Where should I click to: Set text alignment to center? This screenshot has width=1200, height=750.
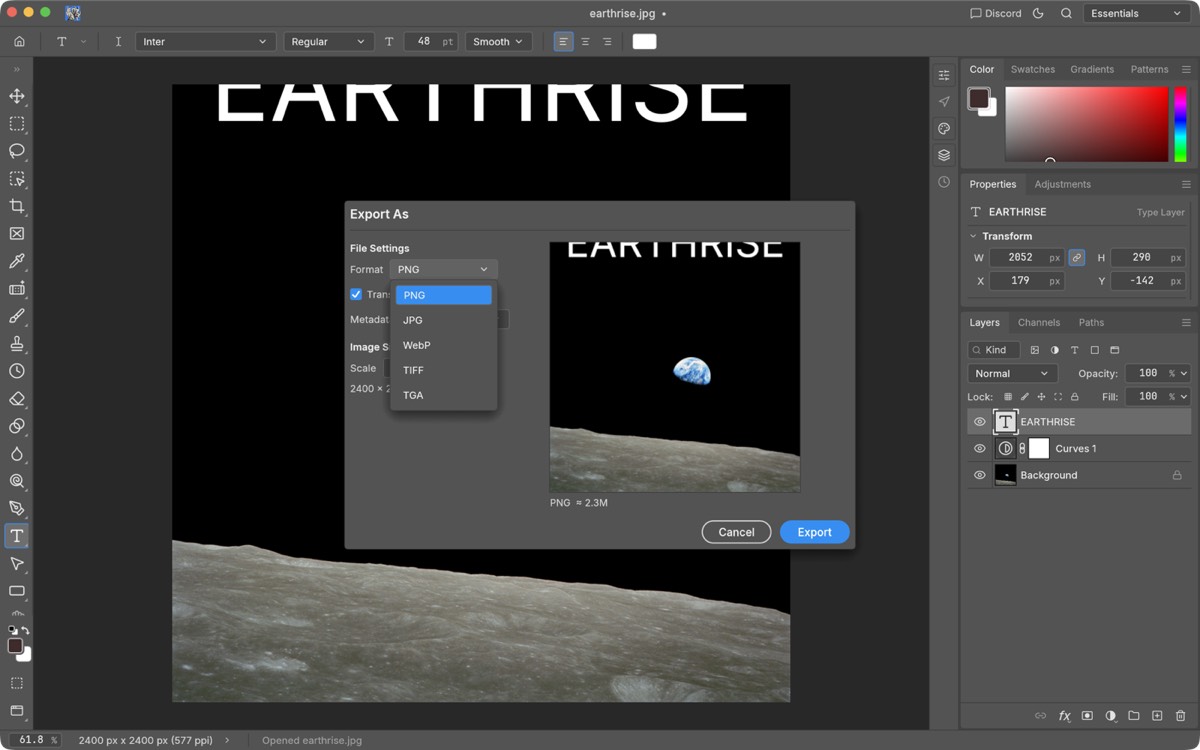(x=585, y=42)
